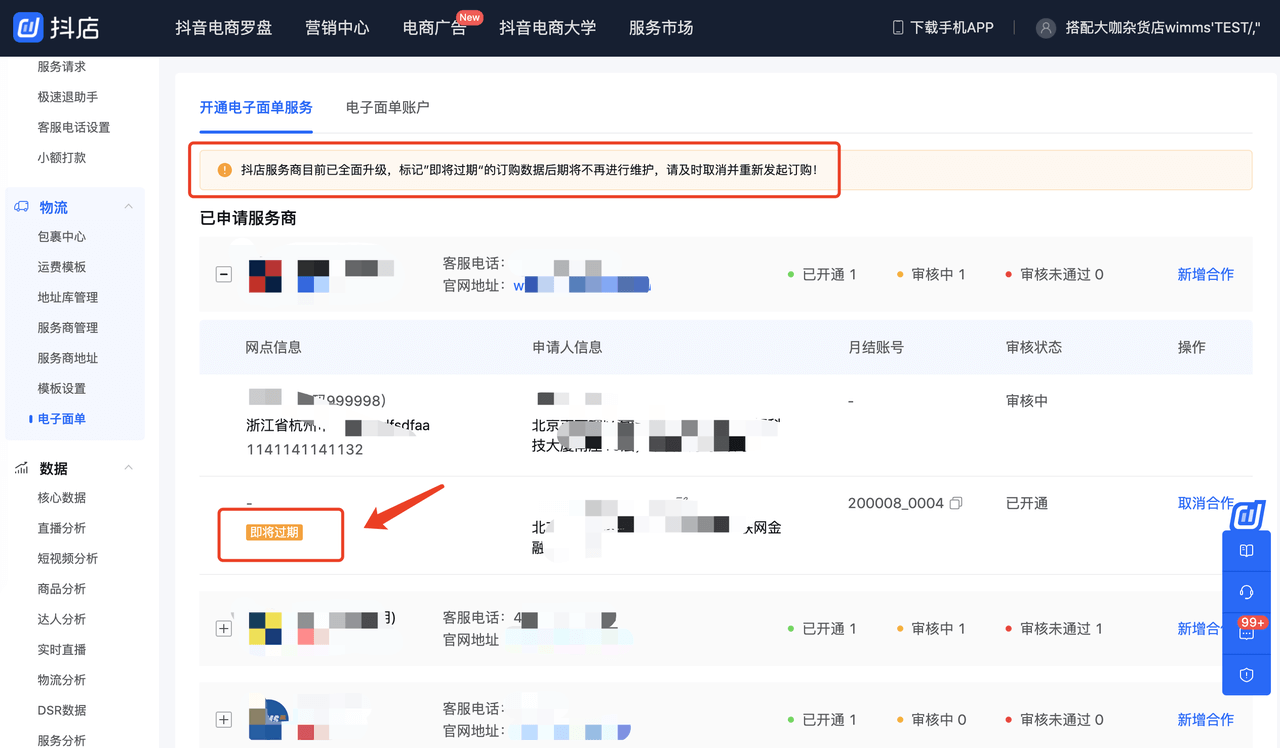Click the 审核状态 column header

point(1034,347)
